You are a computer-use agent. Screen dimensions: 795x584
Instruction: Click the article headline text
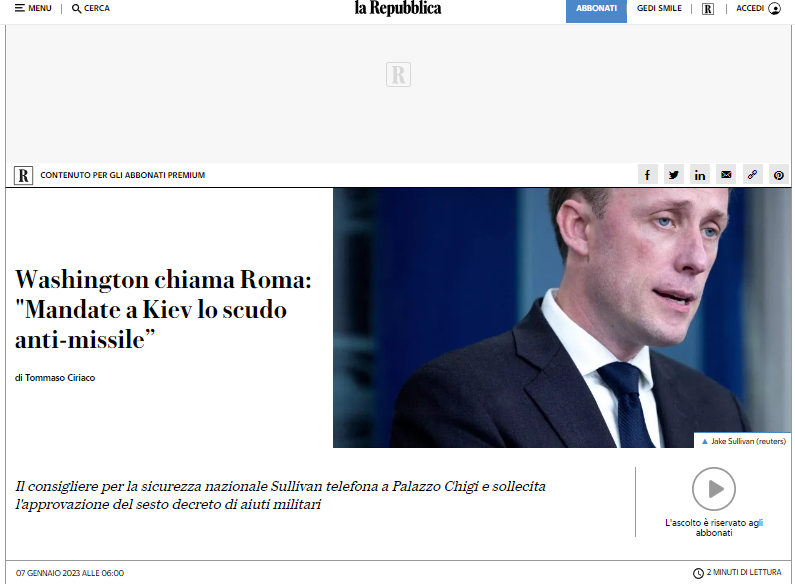[x=163, y=309]
